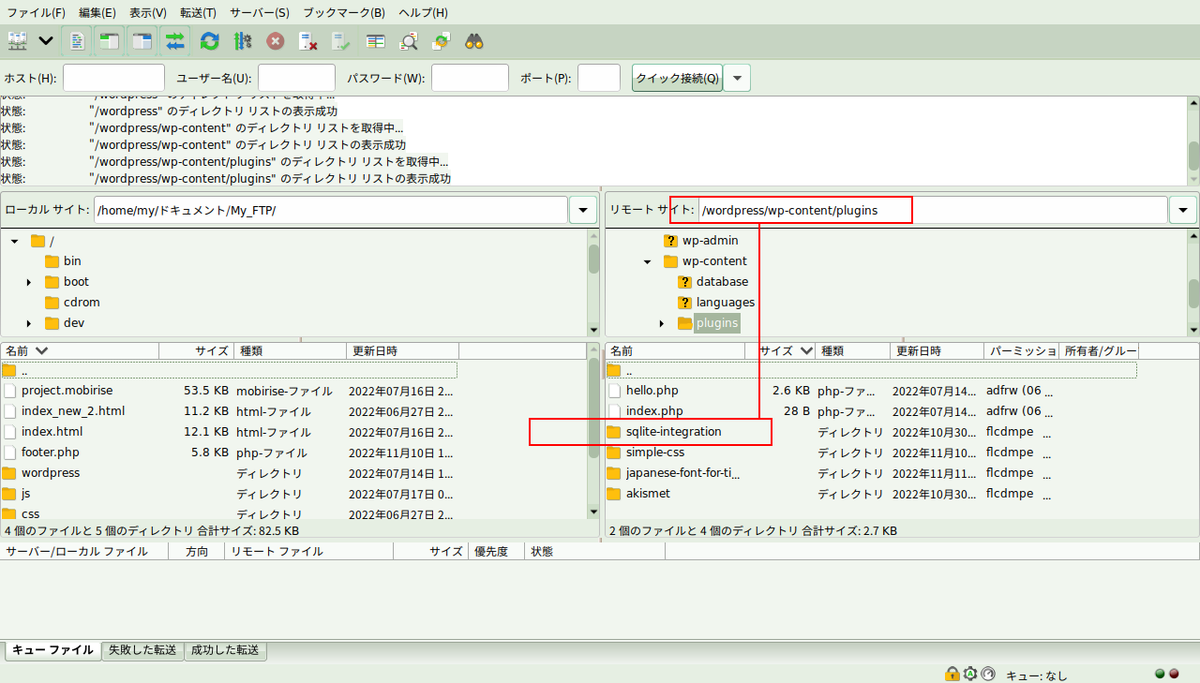Click the hello.php file icon

(x=614, y=390)
